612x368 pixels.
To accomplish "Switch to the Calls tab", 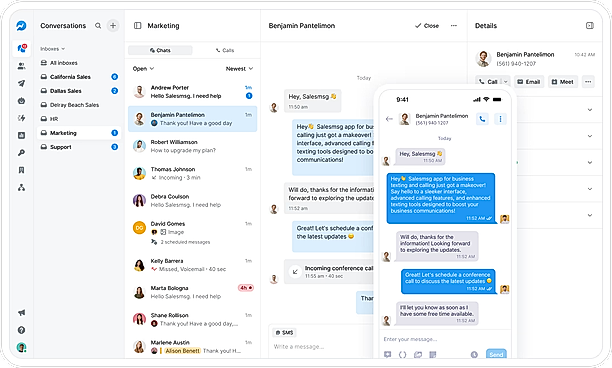I will pos(225,50).
